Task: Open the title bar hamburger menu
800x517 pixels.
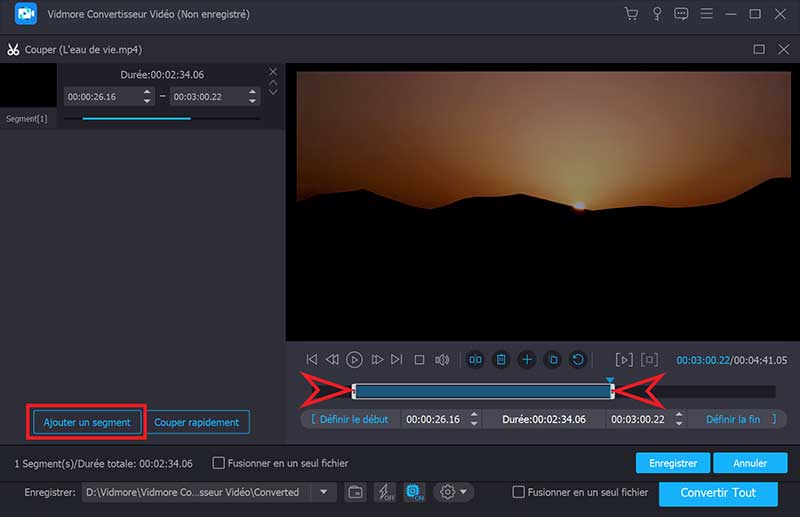Action: point(707,14)
